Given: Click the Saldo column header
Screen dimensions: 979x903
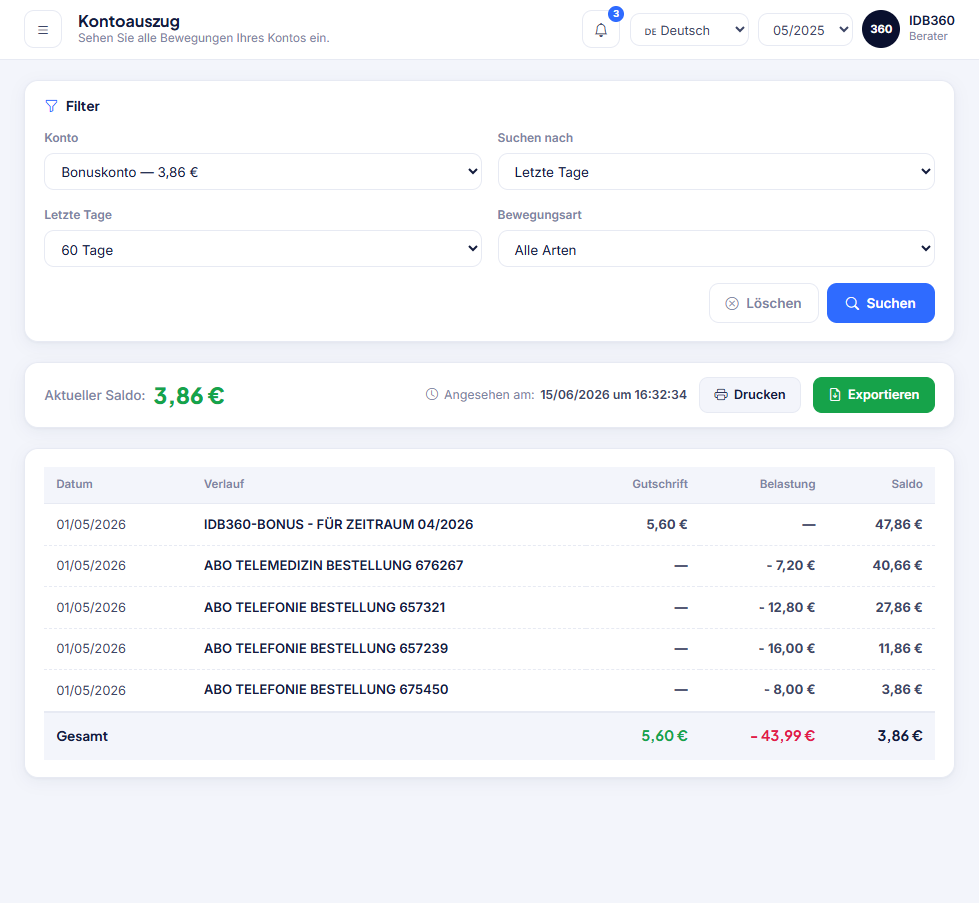Looking at the screenshot, I should pos(907,484).
